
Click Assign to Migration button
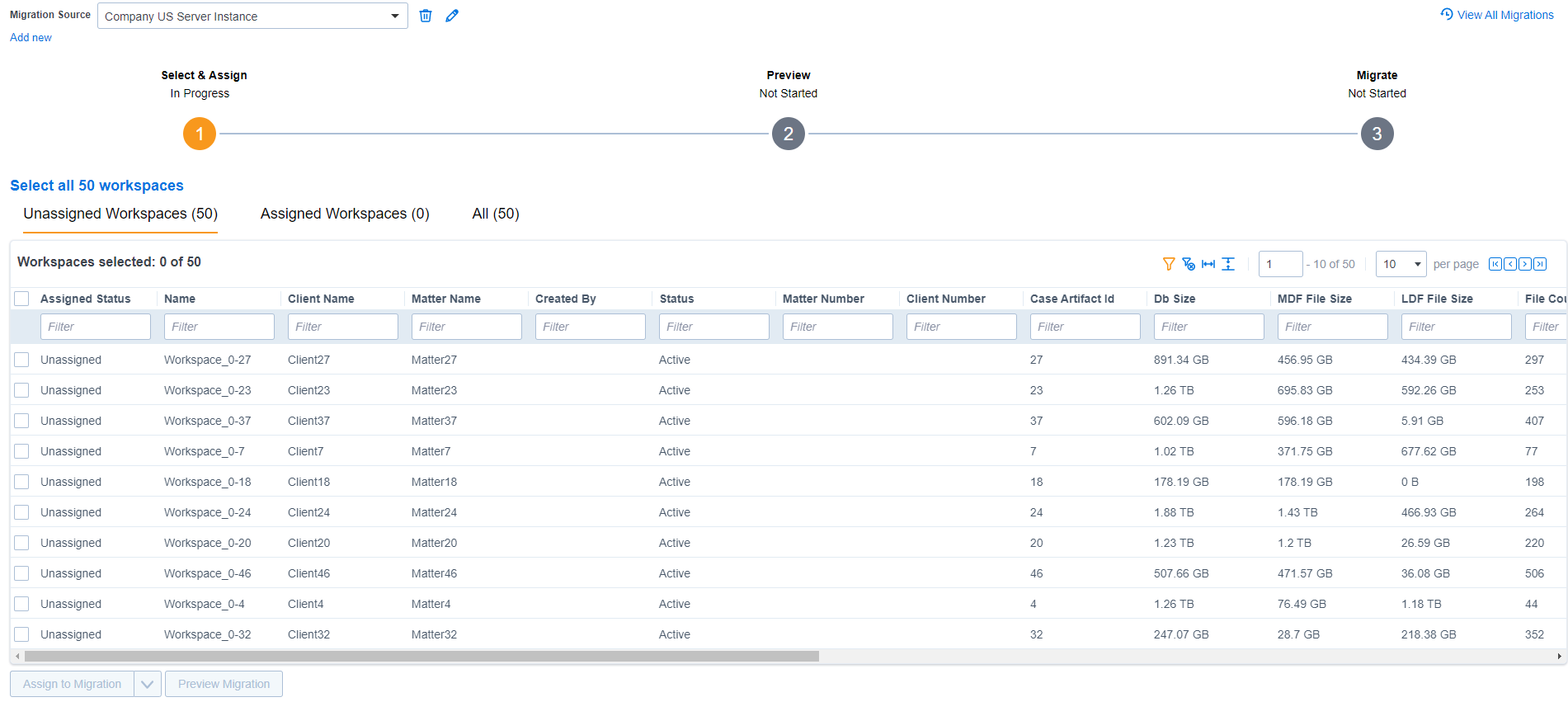(73, 684)
